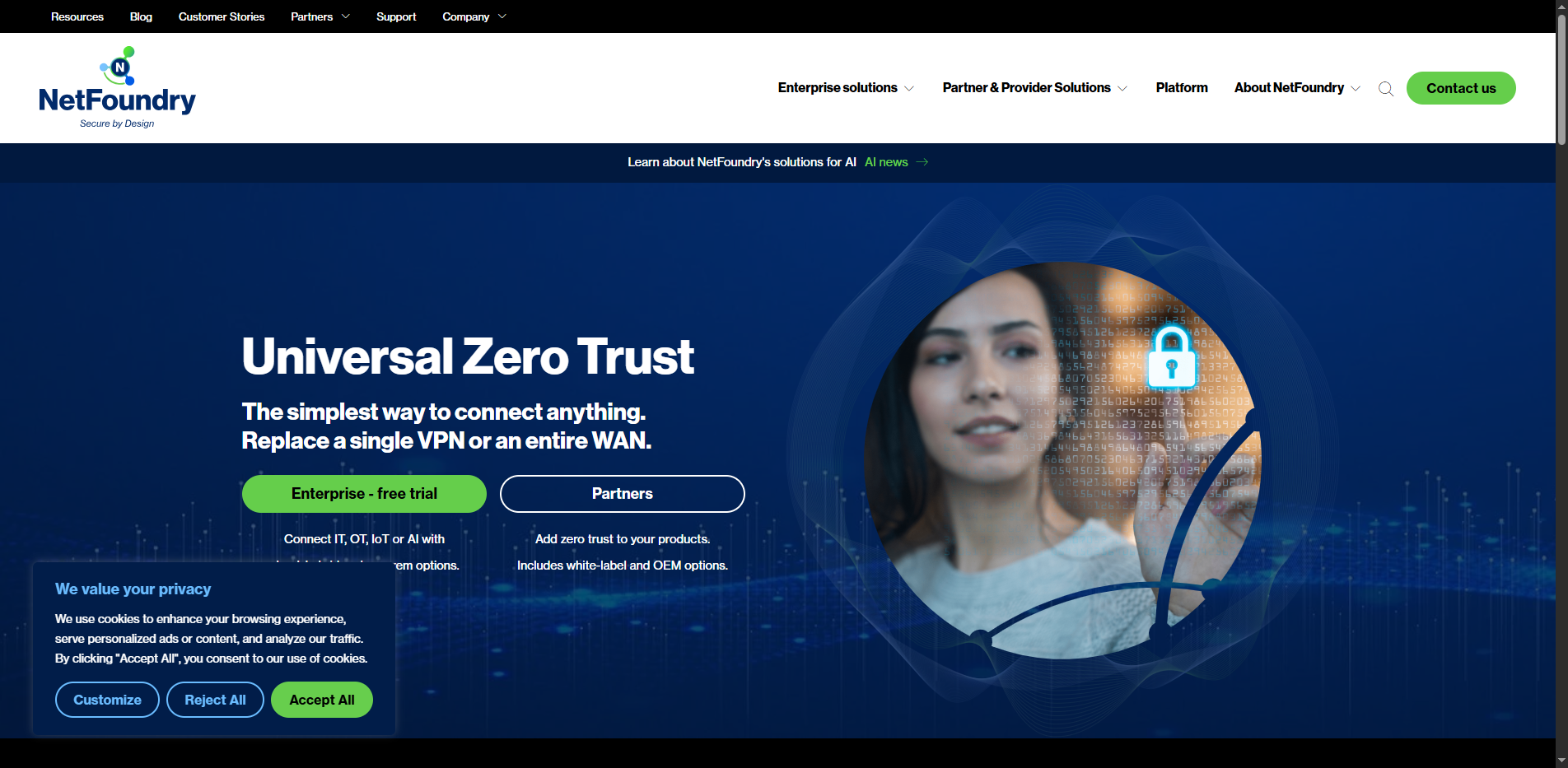Click the arrow next to AI news
The height and width of the screenshot is (768, 1568).
pos(922,162)
